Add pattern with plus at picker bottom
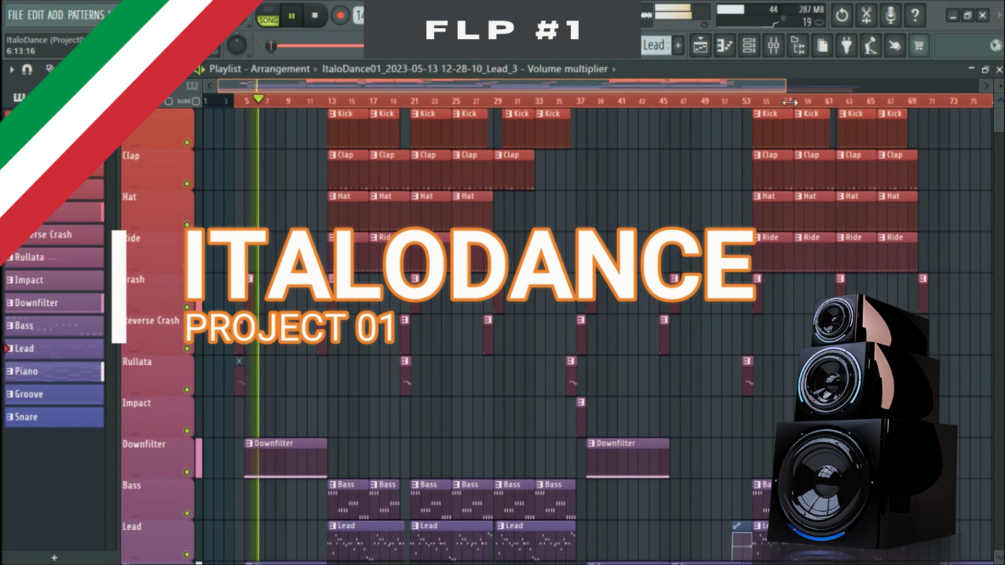 tap(54, 558)
